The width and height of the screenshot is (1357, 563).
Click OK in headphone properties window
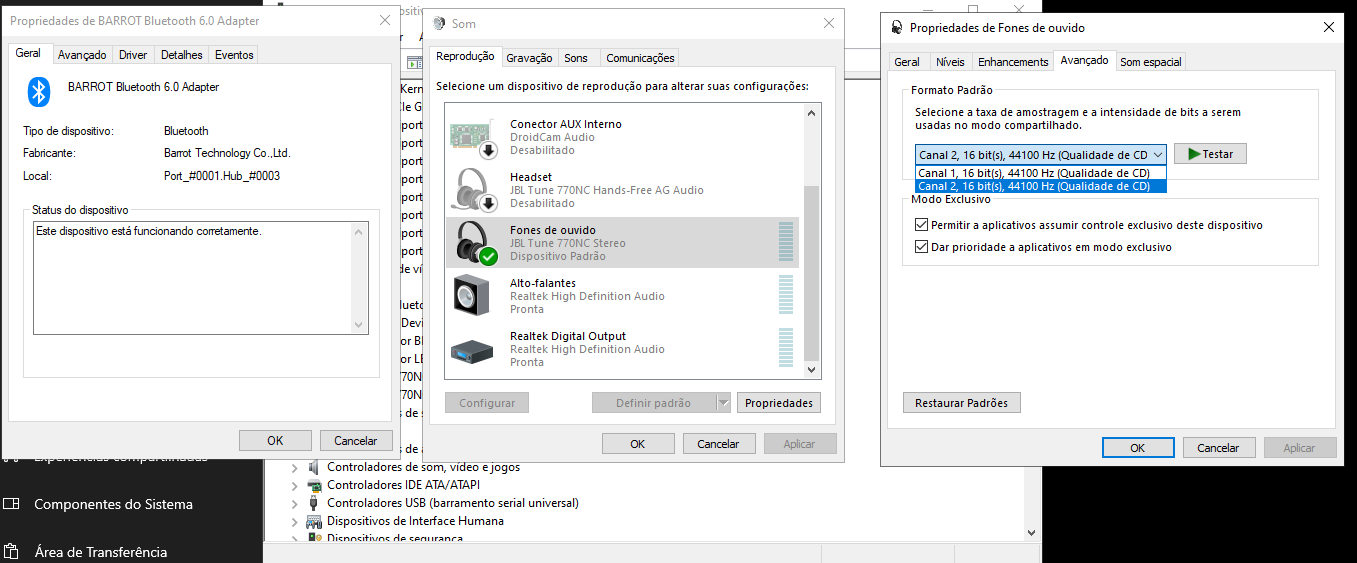1138,448
